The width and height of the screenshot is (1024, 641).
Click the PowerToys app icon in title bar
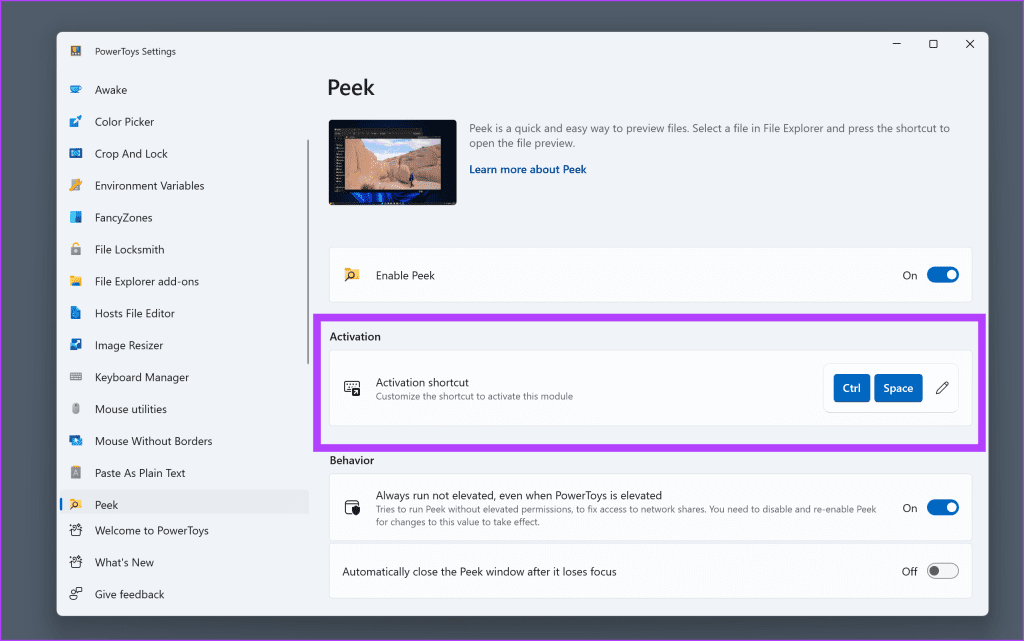[76, 51]
